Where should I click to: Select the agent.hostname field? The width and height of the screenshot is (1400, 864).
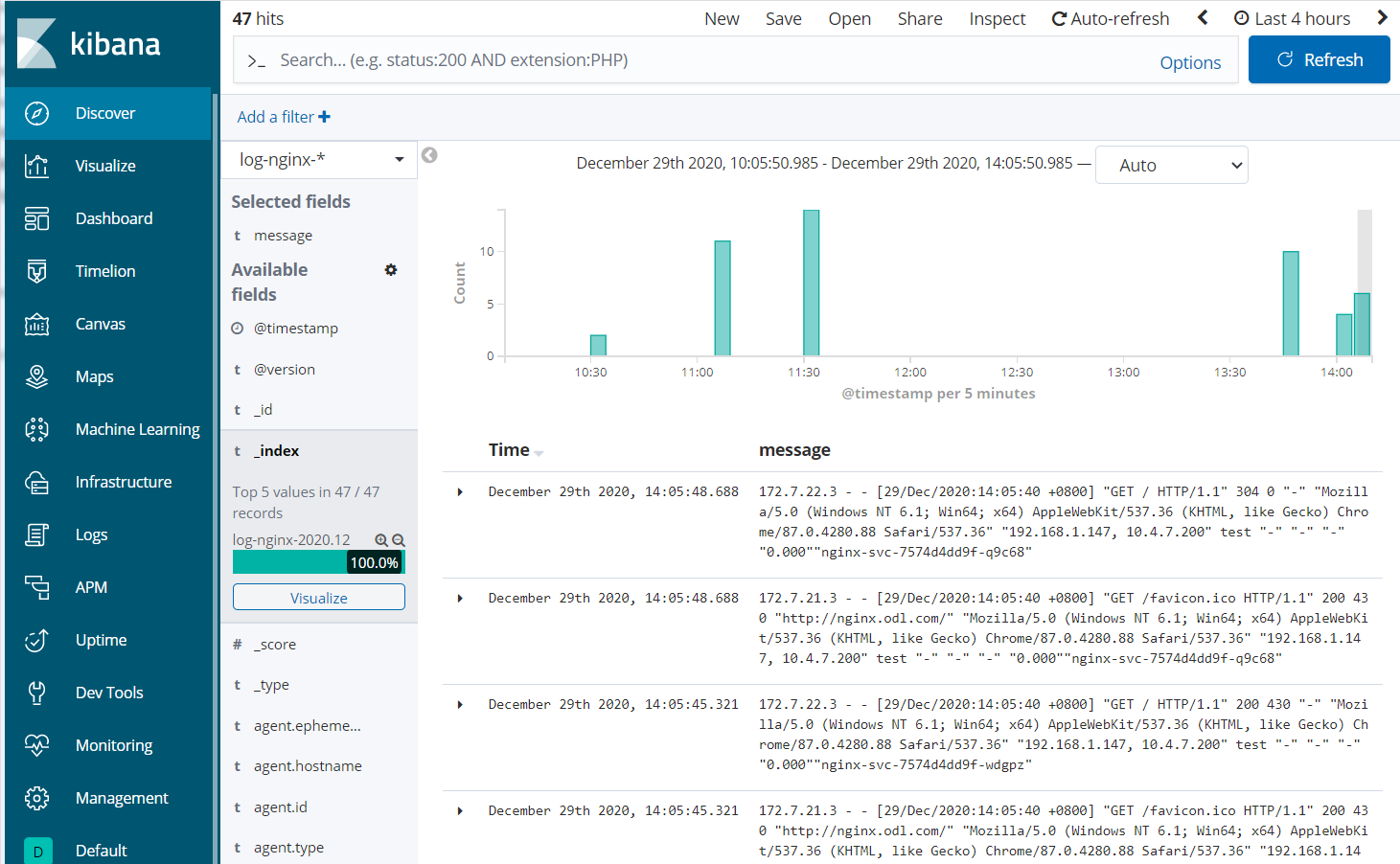click(x=308, y=766)
